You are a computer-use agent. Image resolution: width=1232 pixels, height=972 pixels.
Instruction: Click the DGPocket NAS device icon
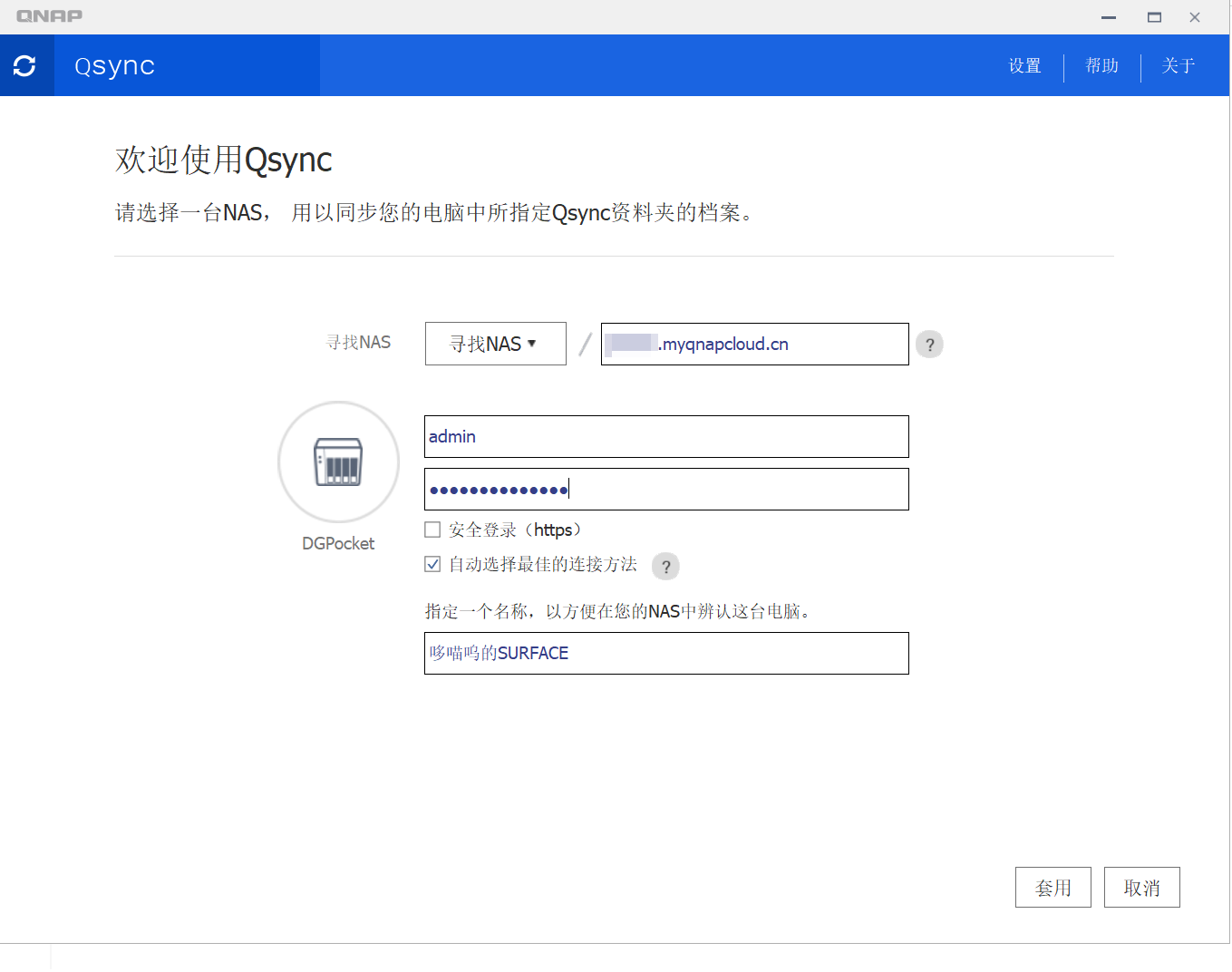click(338, 462)
